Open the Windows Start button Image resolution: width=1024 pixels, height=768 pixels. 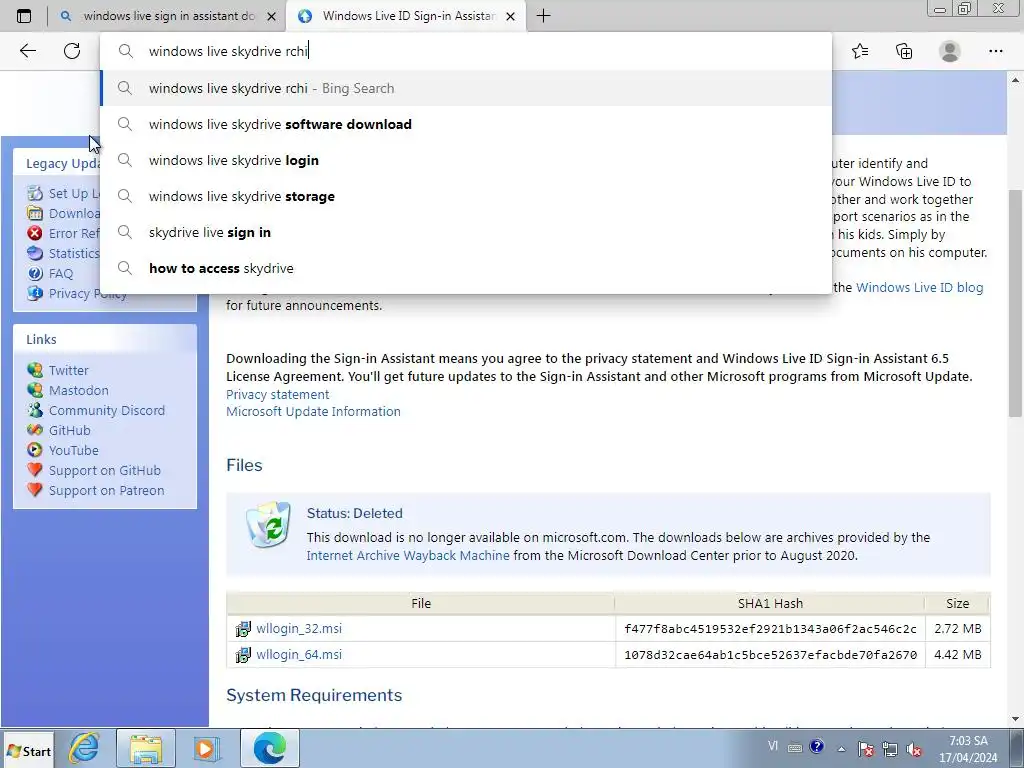pos(29,751)
